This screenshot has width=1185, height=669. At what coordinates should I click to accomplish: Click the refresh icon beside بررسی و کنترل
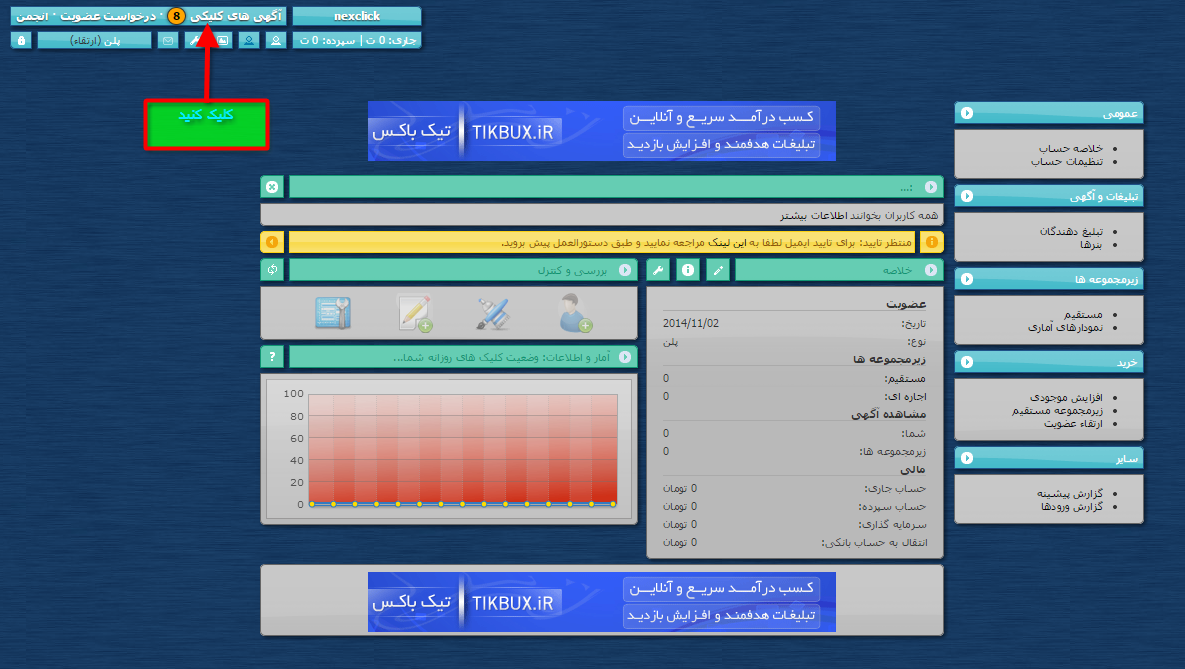(x=272, y=270)
